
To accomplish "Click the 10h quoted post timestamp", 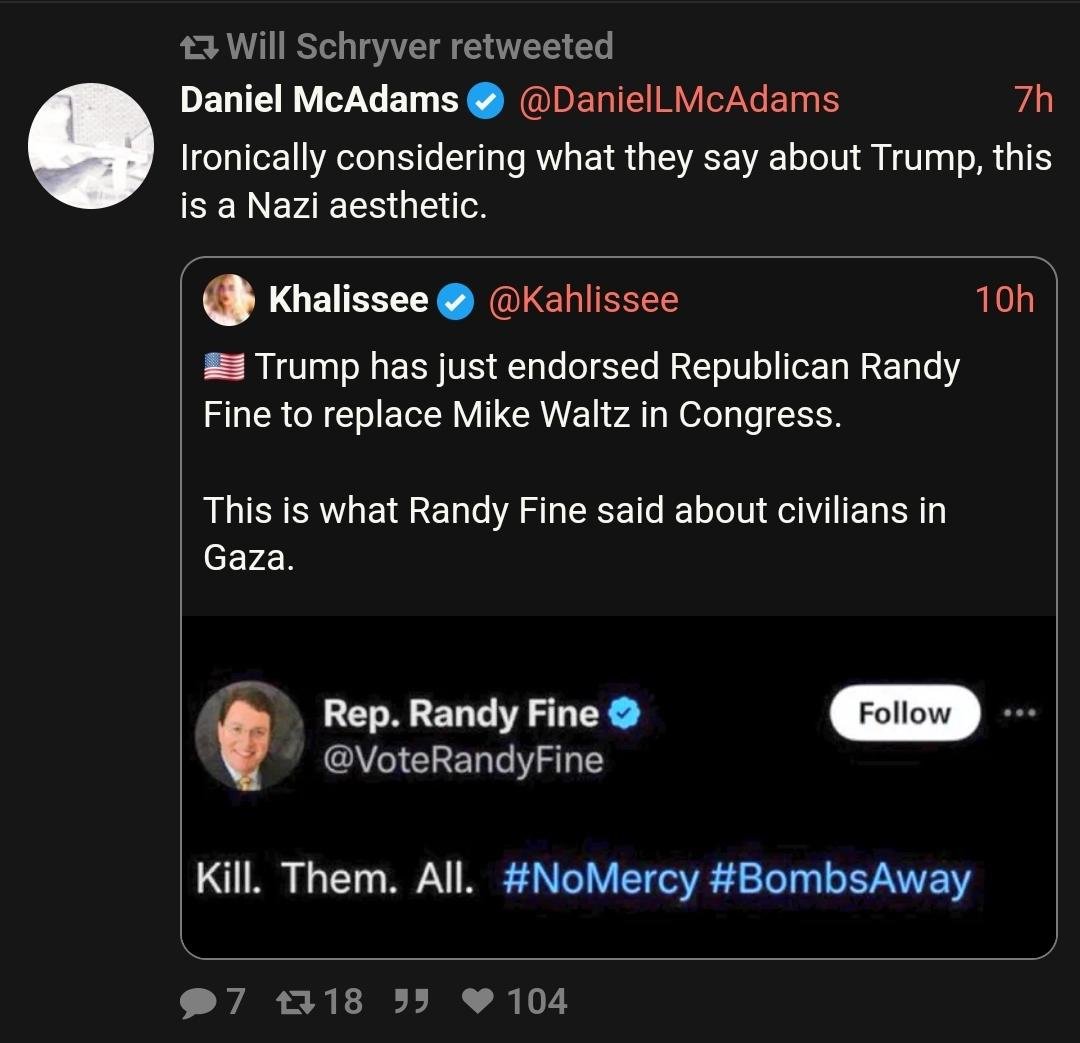I will 1005,300.
